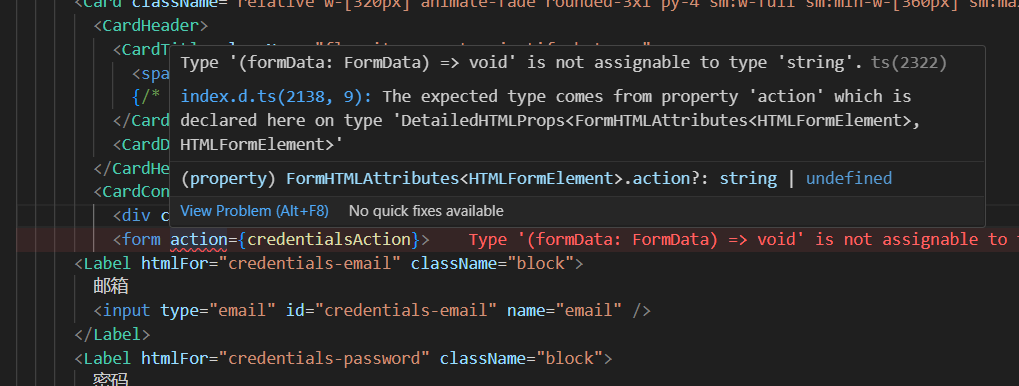Screen dimensions: 1019x386
Task: Click the credentialsAction identifier in form tag
Action: 329,240
